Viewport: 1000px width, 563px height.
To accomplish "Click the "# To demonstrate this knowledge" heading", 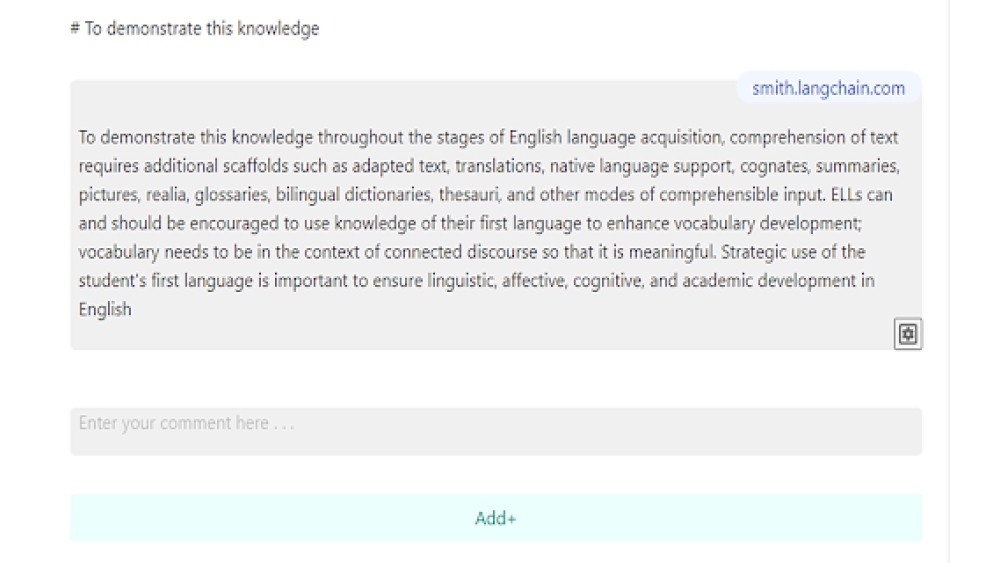I will click(x=194, y=29).
